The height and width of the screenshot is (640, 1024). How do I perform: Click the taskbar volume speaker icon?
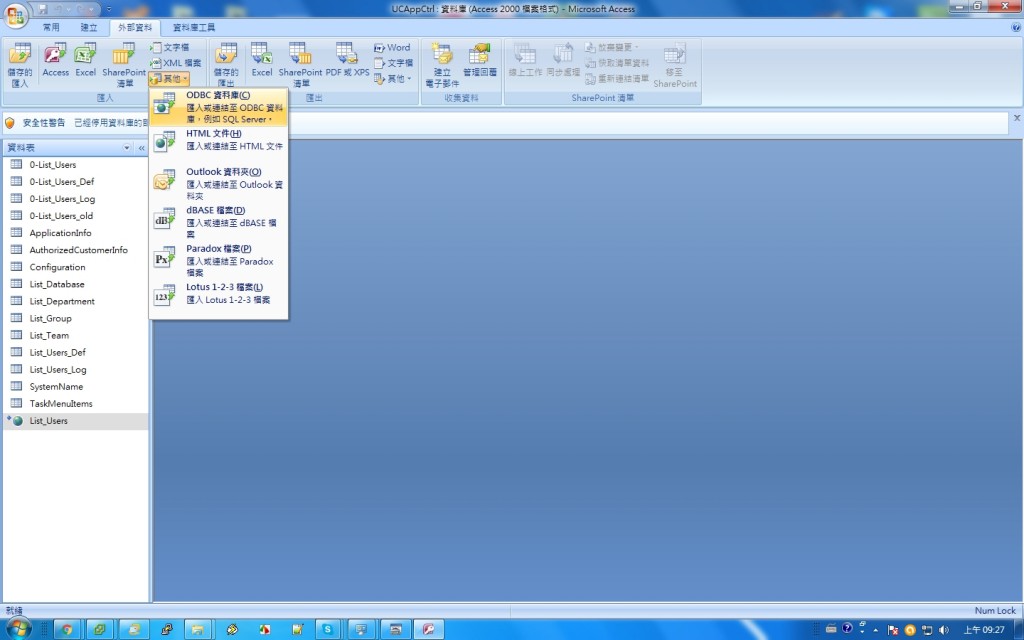coord(943,630)
